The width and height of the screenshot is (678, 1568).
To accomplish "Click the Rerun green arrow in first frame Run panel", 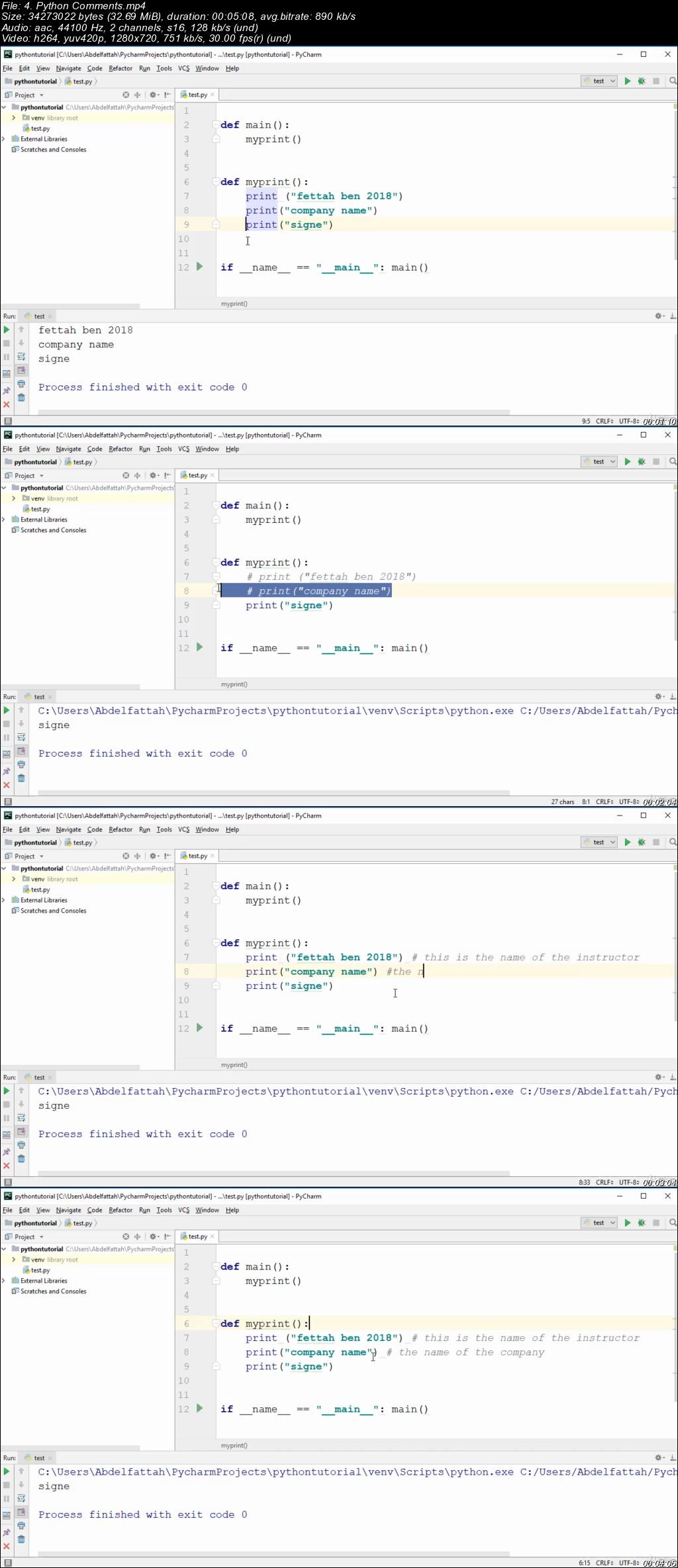I will [7, 330].
